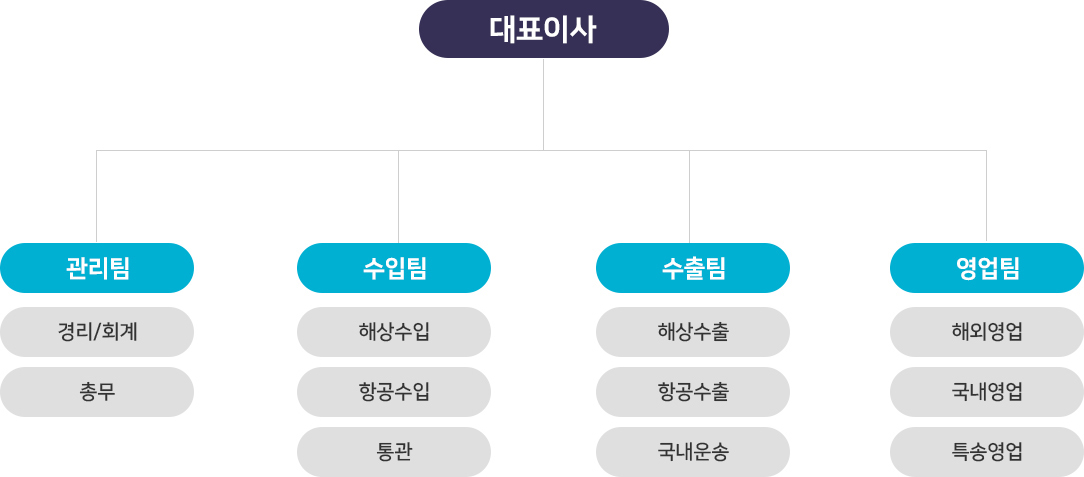Select the 수입팀 team header
This screenshot has width=1084, height=477.
point(394,268)
